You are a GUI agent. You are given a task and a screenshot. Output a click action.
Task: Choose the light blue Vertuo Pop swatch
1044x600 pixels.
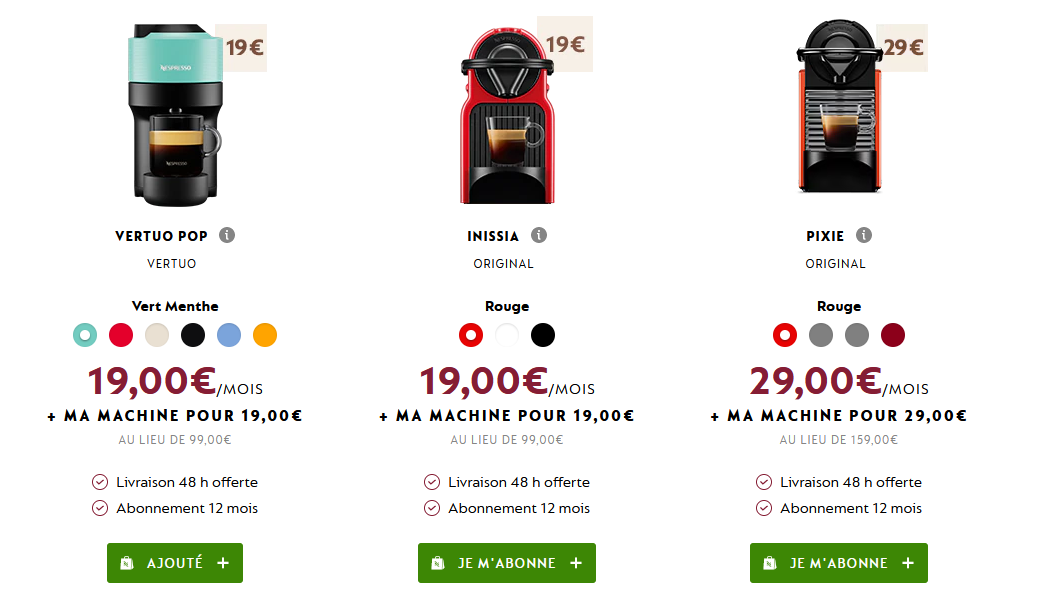click(229, 335)
